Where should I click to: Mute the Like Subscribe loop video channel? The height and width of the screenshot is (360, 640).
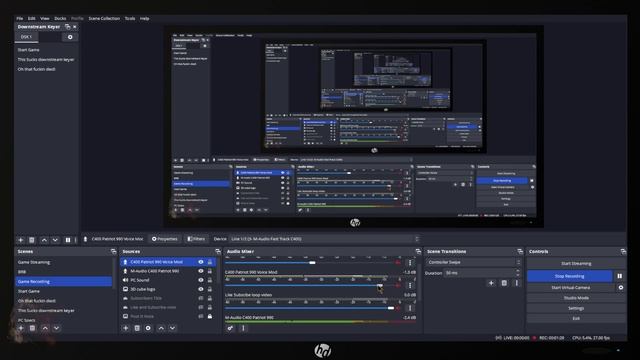[398, 308]
